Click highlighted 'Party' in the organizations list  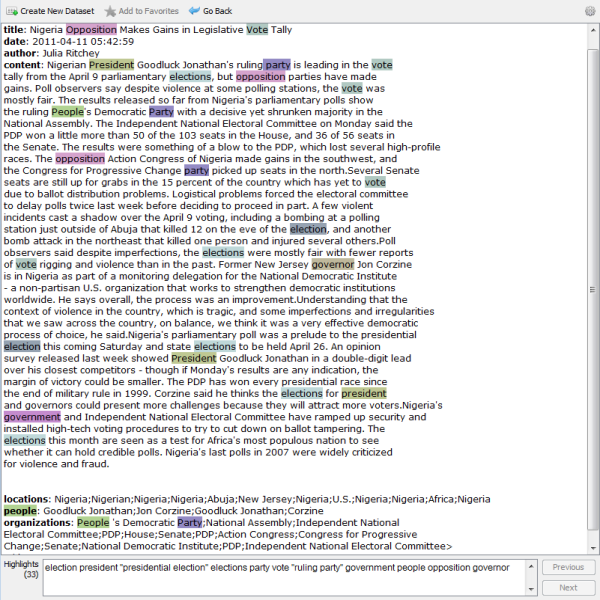point(190,523)
